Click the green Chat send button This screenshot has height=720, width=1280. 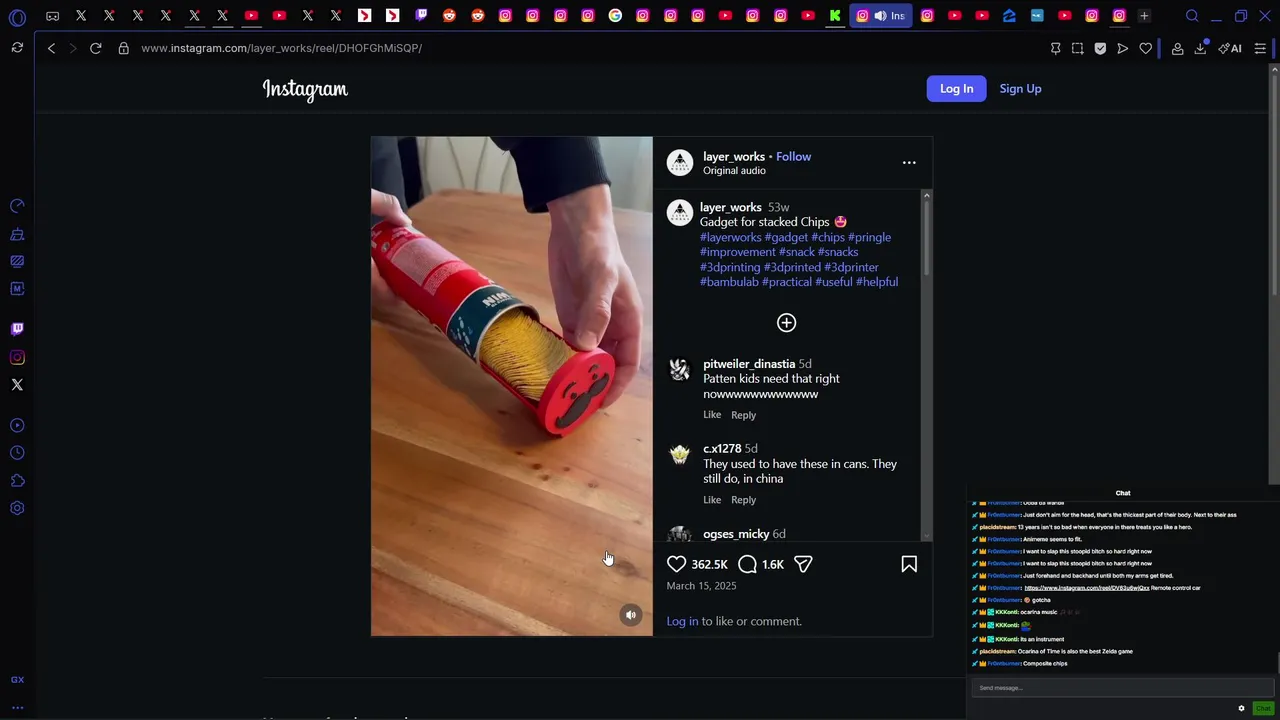pyautogui.click(x=1263, y=708)
